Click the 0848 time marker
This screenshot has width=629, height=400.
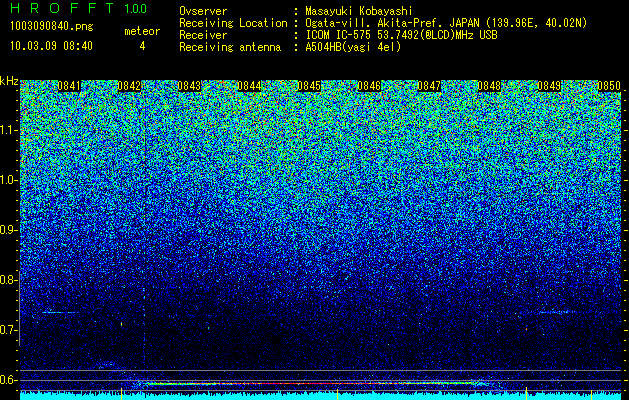point(489,86)
